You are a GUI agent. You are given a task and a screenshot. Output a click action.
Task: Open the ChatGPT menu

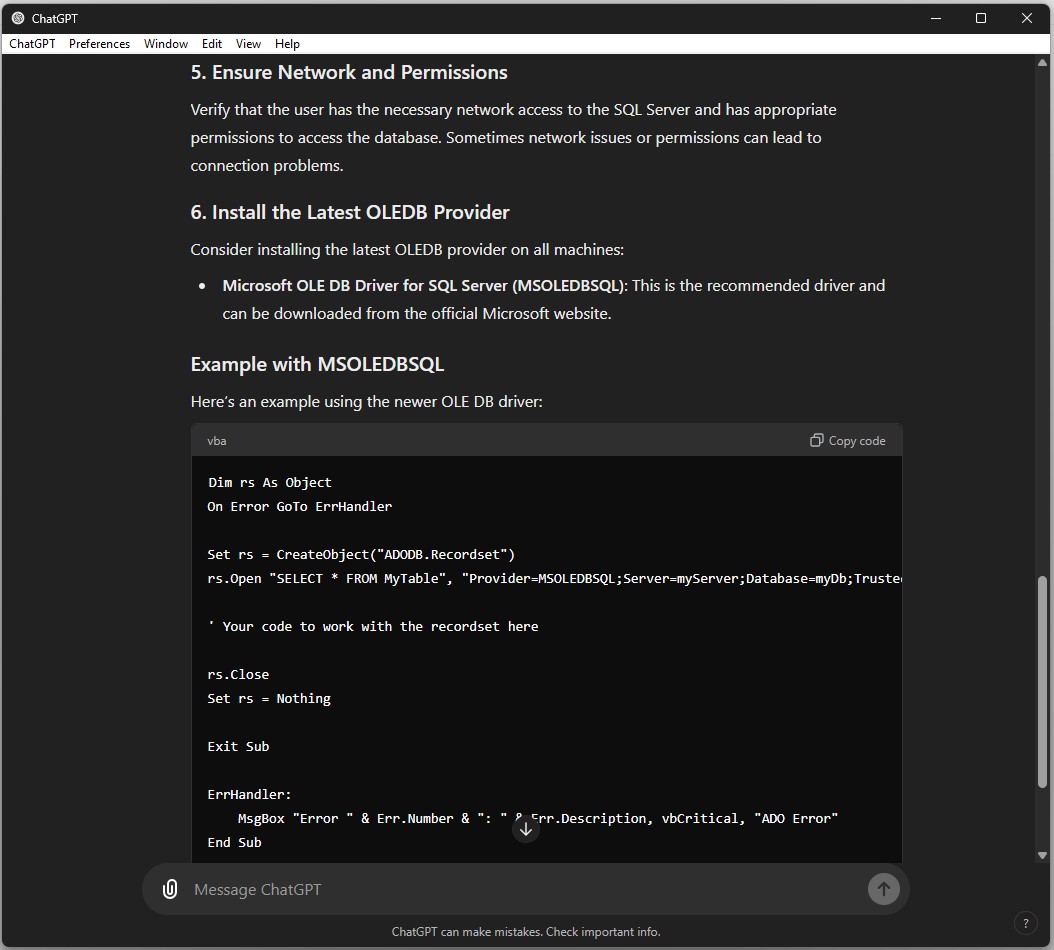click(32, 44)
